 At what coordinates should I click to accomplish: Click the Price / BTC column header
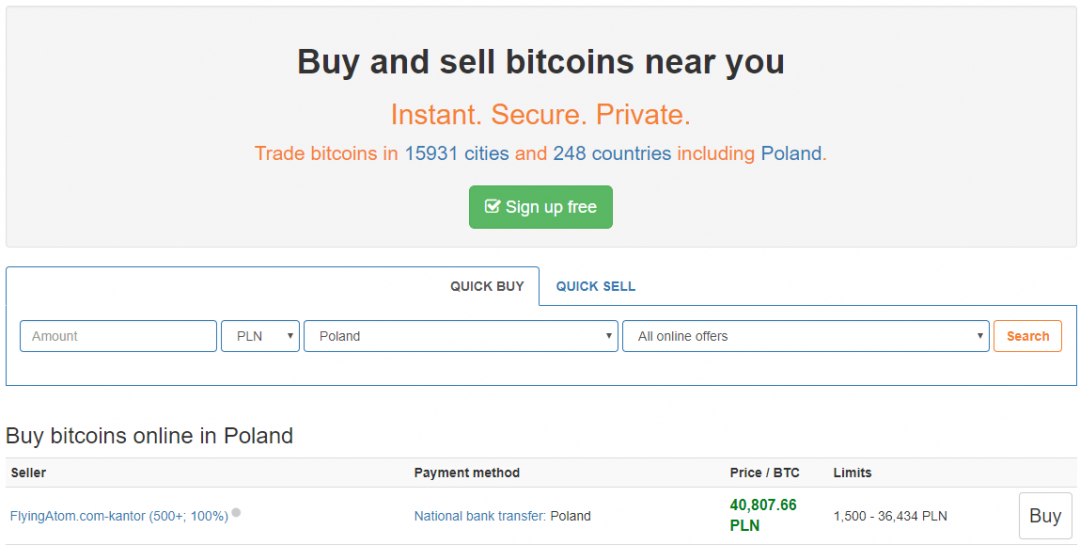click(764, 472)
